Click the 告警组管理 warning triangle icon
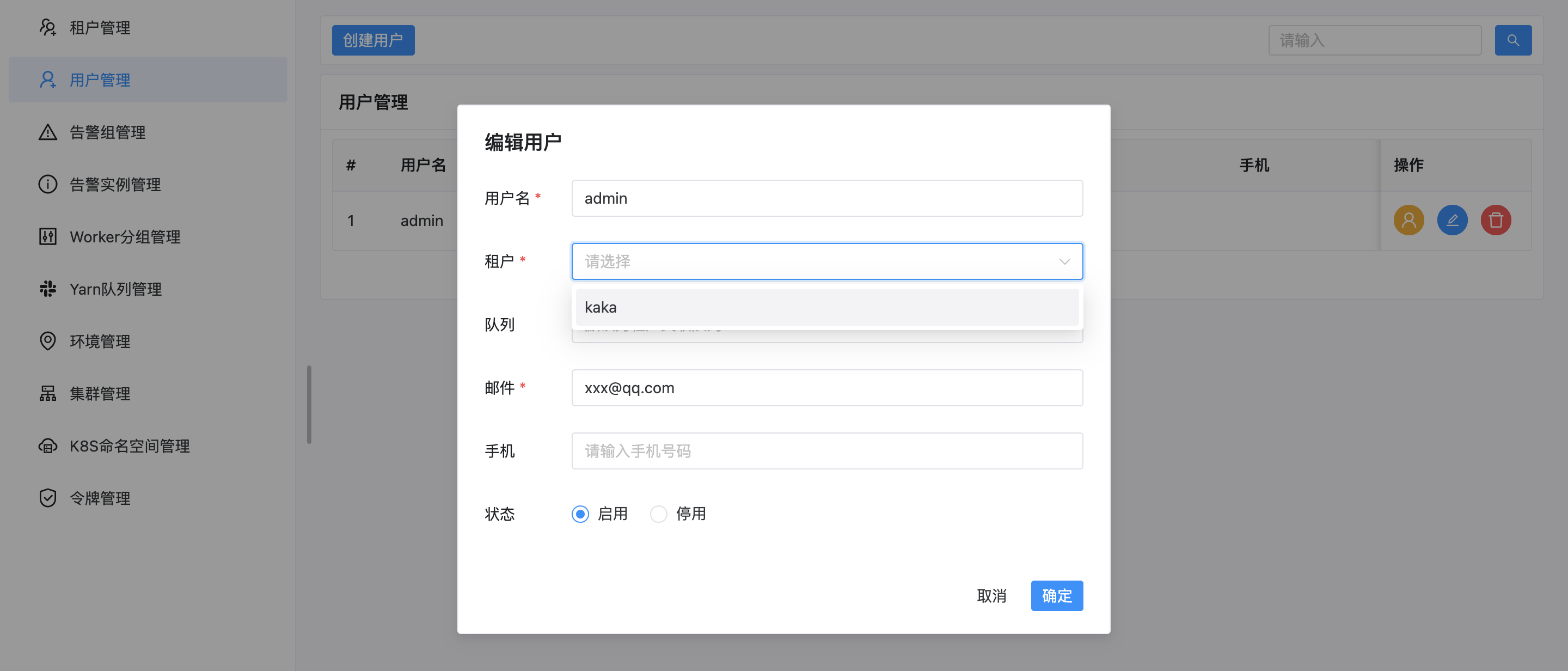This screenshot has width=1568, height=671. click(x=47, y=131)
